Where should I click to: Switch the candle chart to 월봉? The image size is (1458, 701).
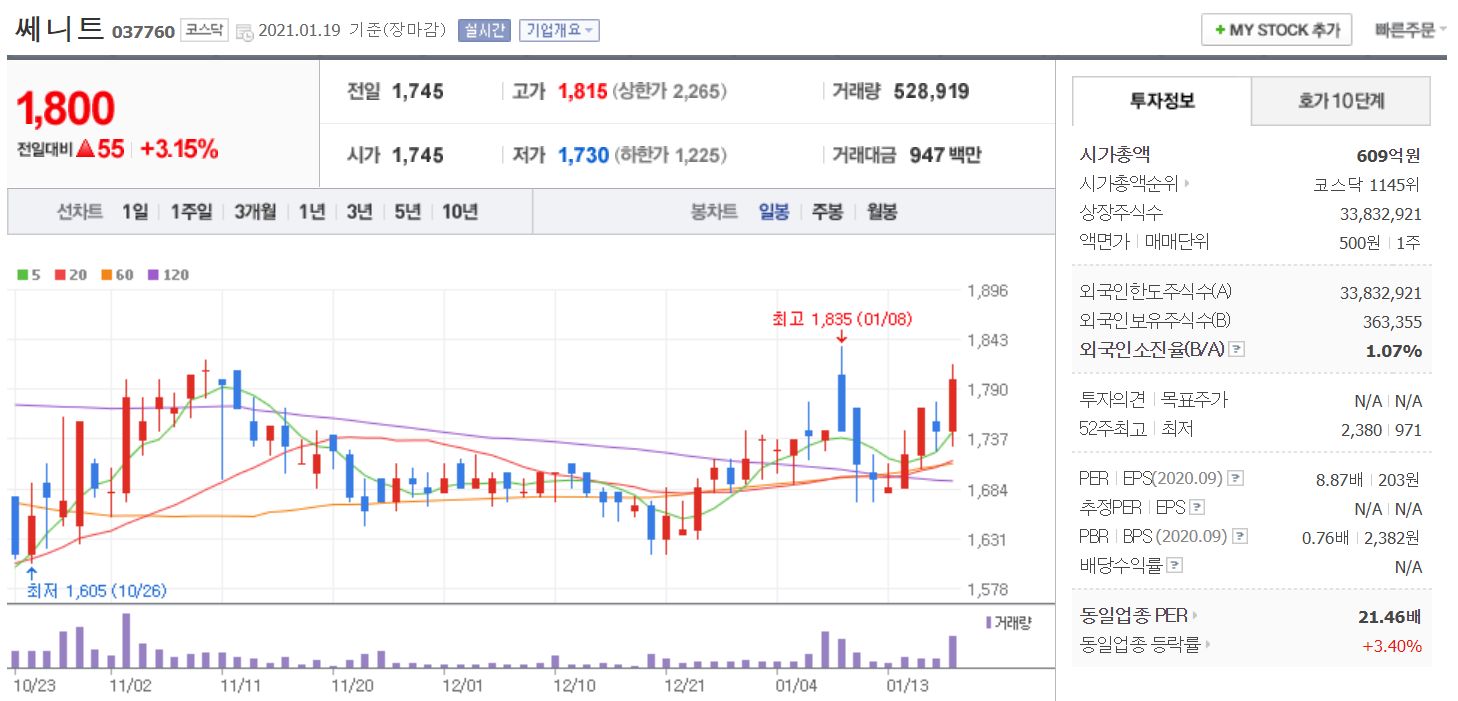(x=881, y=212)
